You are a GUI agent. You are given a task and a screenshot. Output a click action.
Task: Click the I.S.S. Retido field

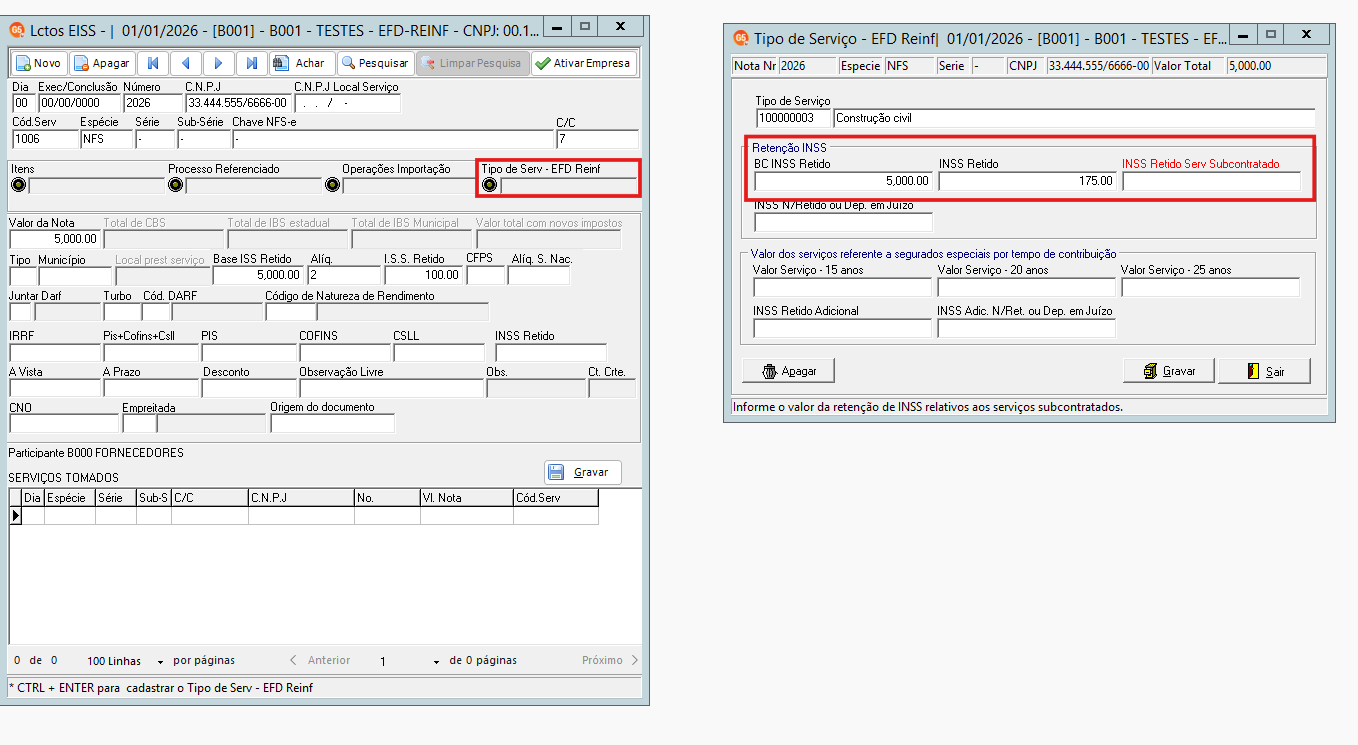click(x=423, y=275)
